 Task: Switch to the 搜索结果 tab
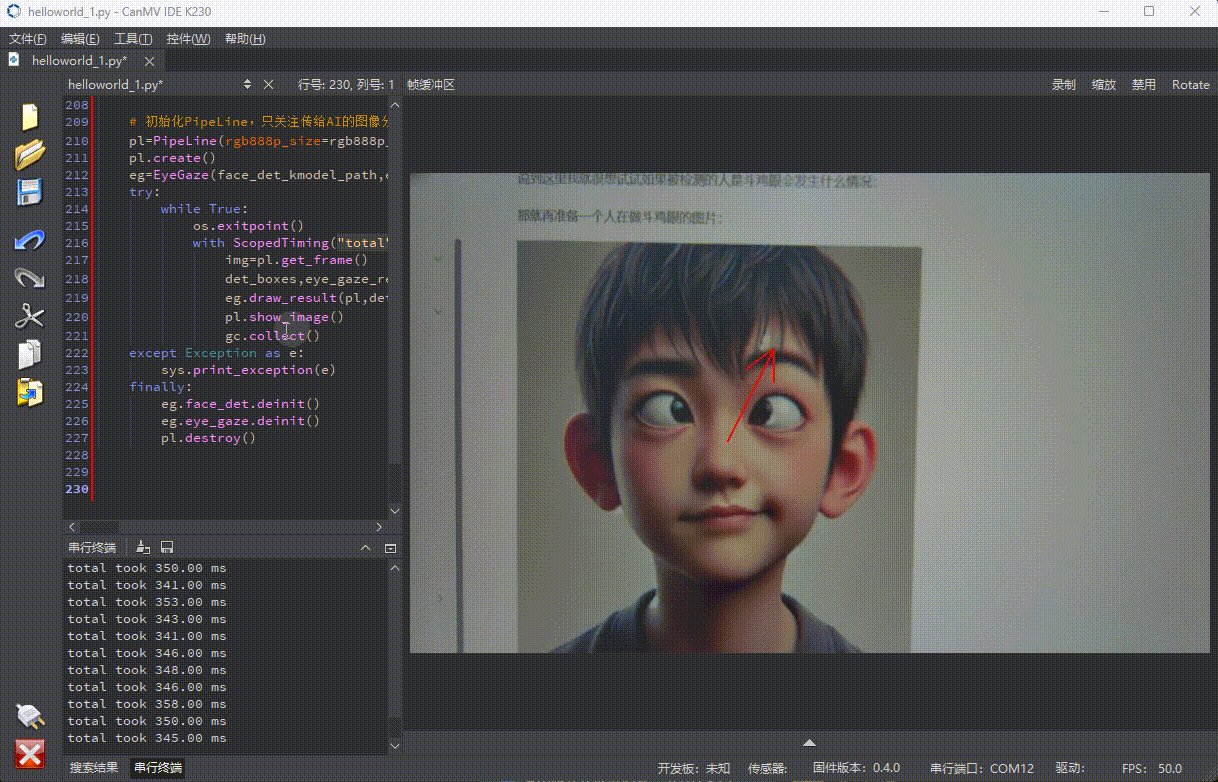coord(94,768)
